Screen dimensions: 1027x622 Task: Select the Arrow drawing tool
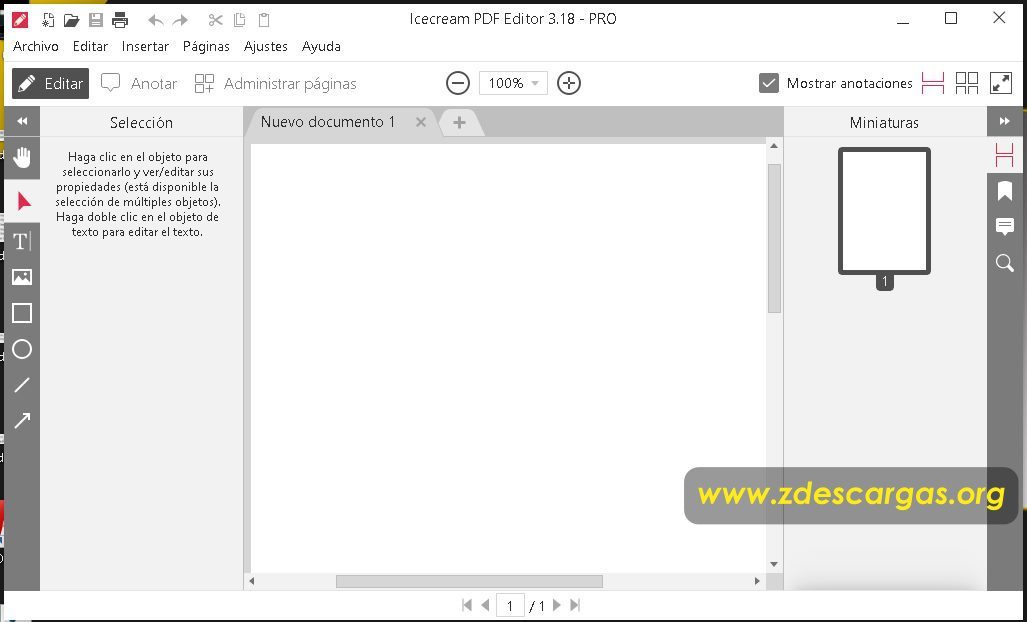(22, 420)
